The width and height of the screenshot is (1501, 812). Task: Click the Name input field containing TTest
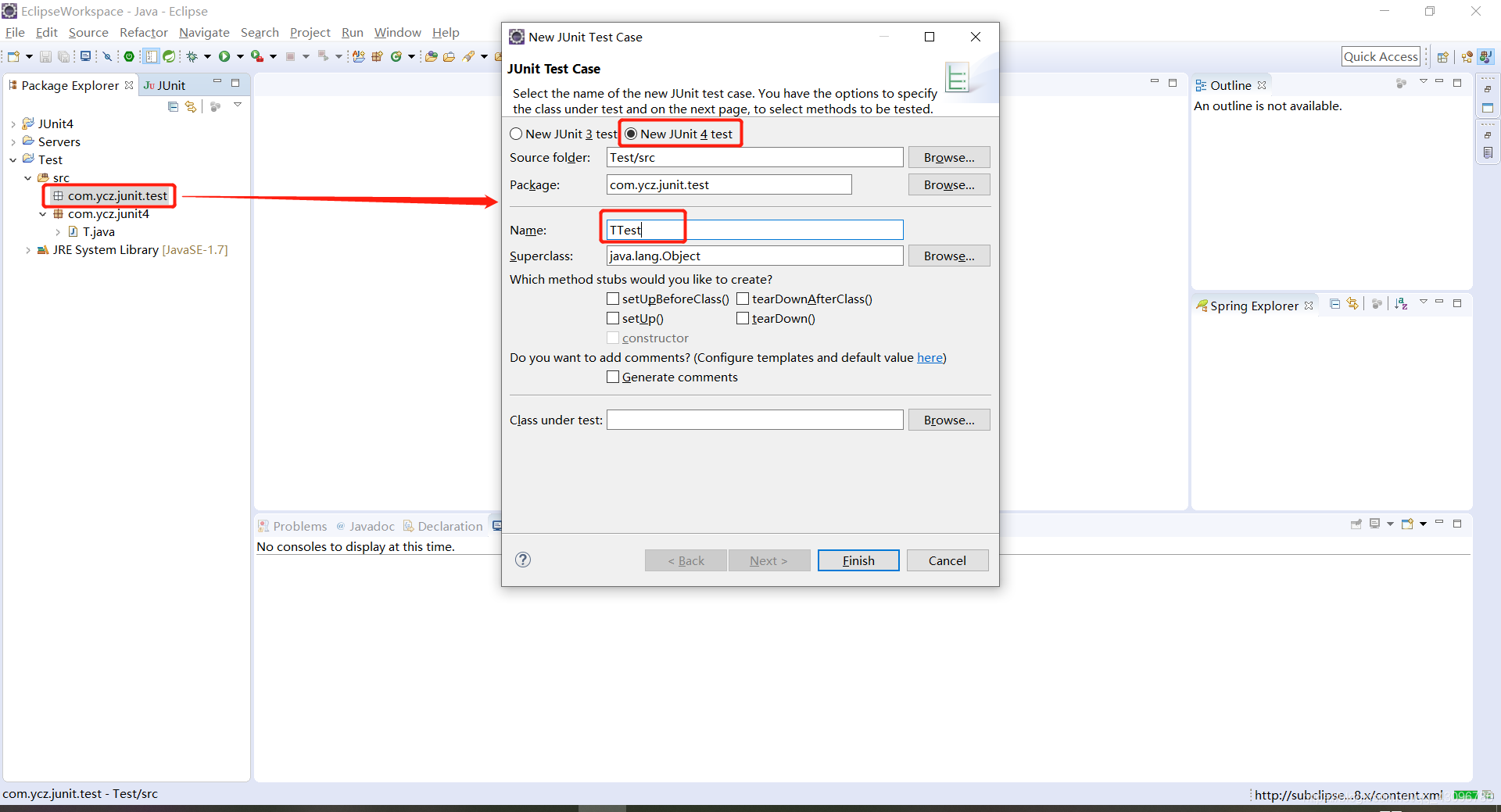click(755, 230)
